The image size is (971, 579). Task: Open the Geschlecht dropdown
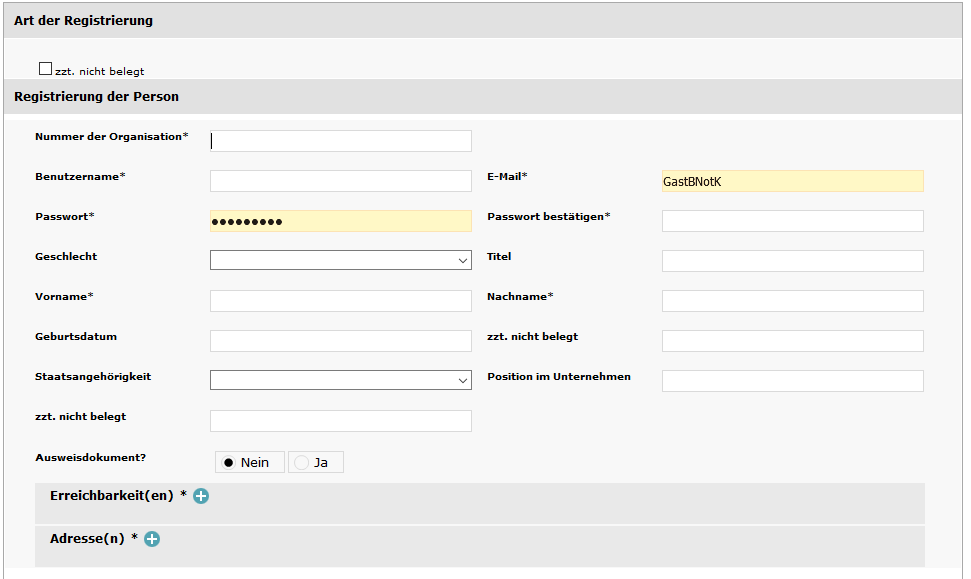[x=341, y=260]
